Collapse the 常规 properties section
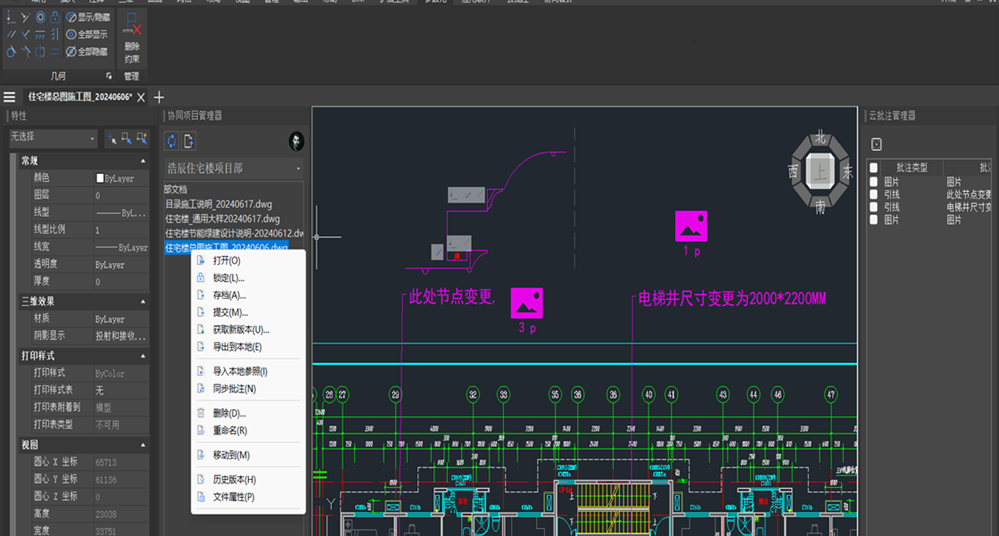 [143, 161]
